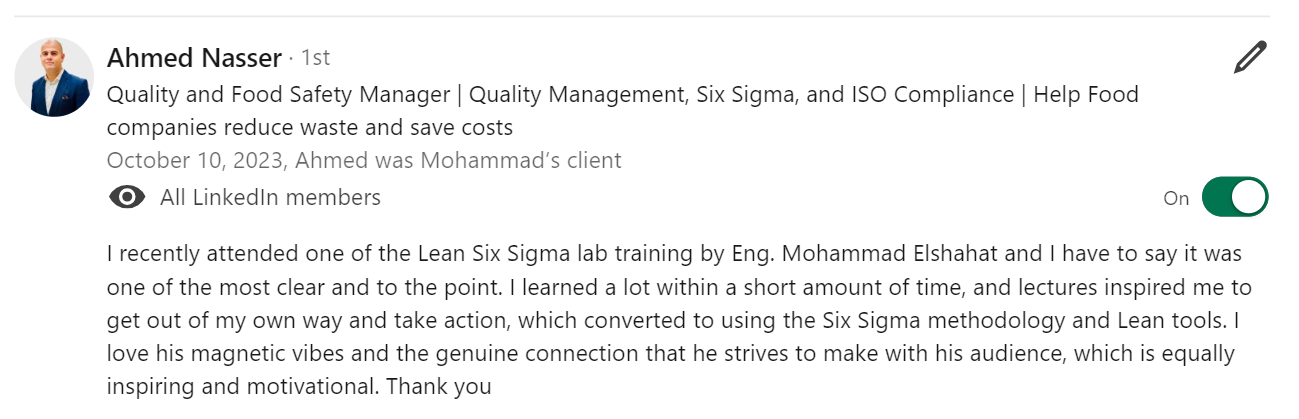Open the Ahmed Nasser name link
Image resolution: width=1299 pixels, height=419 pixels.
tap(194, 58)
